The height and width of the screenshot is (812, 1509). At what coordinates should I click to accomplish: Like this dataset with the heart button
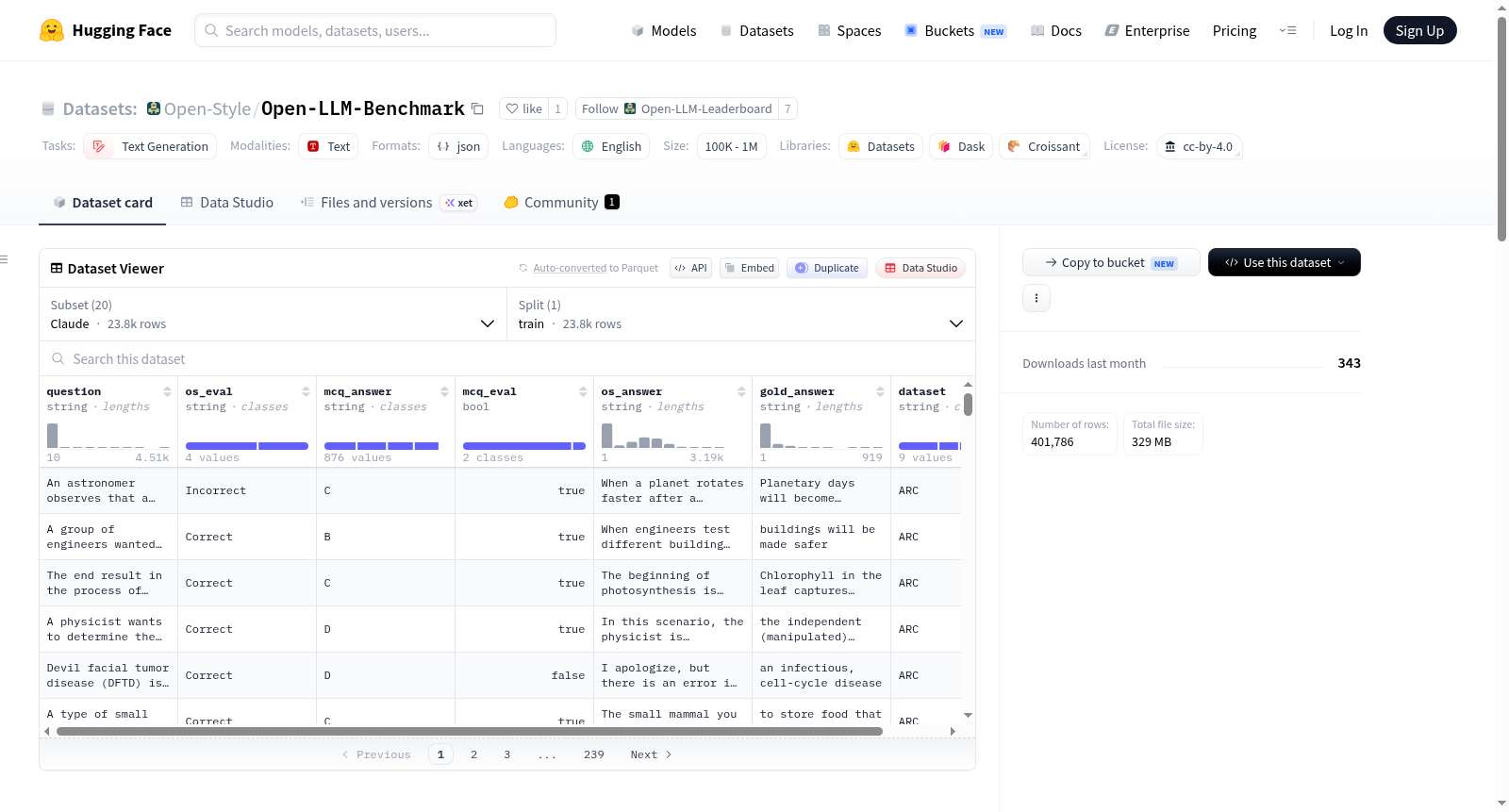523,108
